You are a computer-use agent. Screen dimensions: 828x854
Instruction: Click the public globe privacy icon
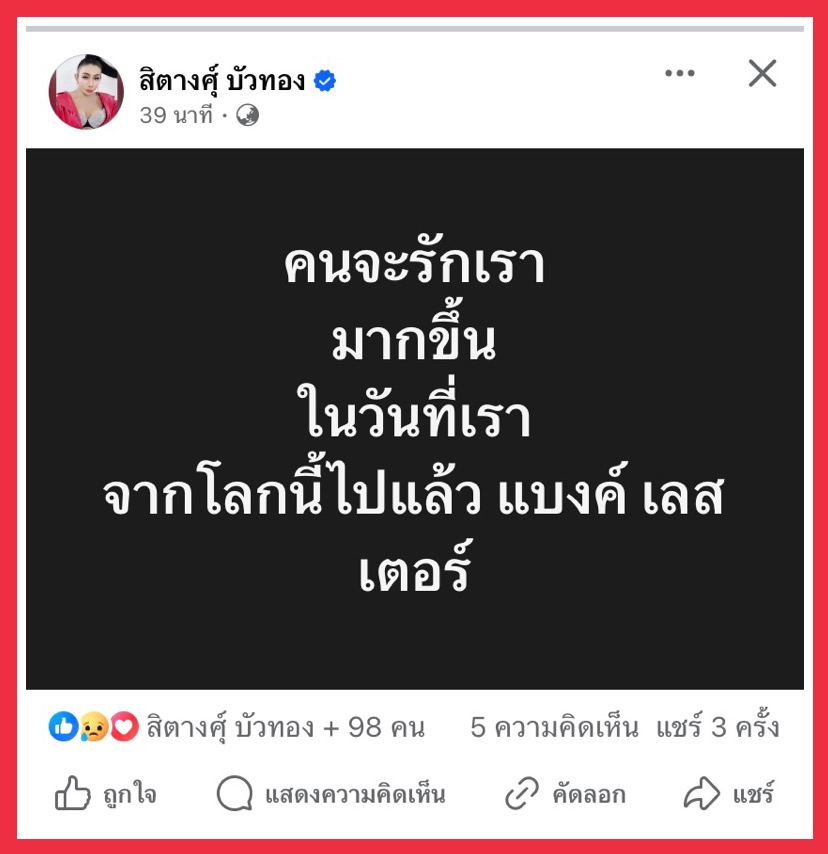[247, 115]
